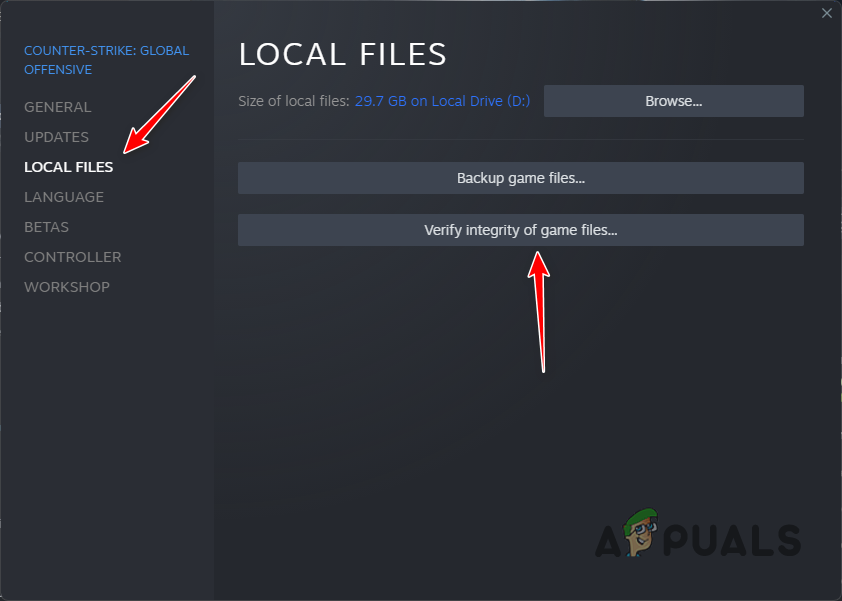
Task: Go to the BETAS section
Action: 46,227
